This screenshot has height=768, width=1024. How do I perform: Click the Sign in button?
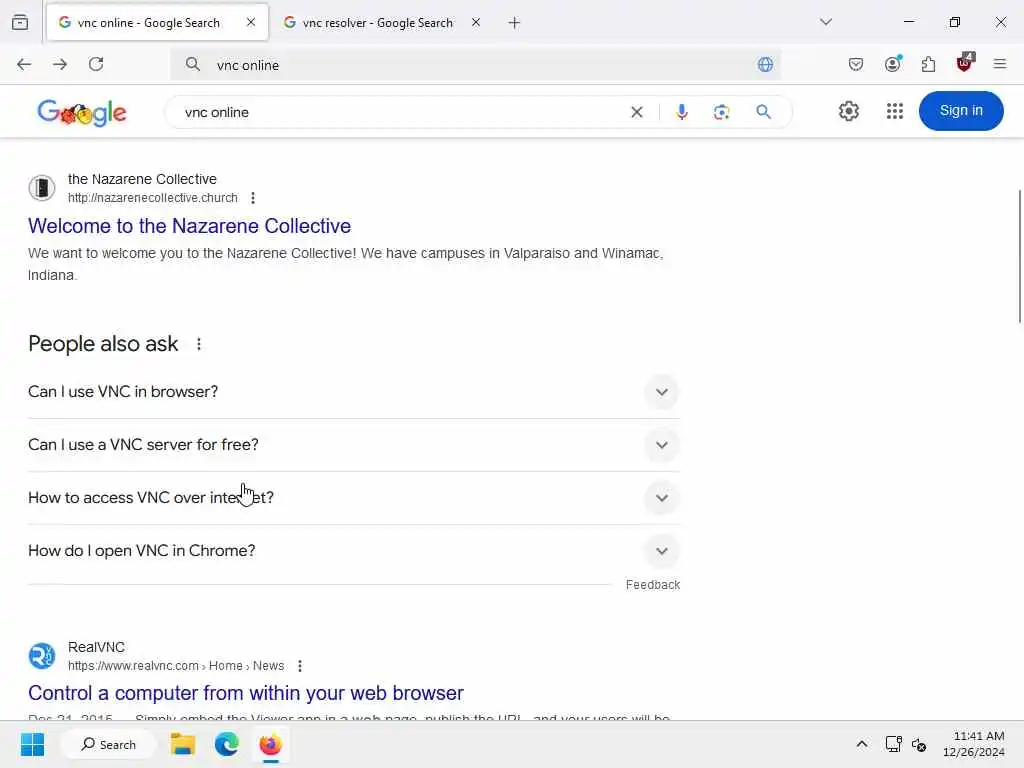pyautogui.click(x=961, y=111)
